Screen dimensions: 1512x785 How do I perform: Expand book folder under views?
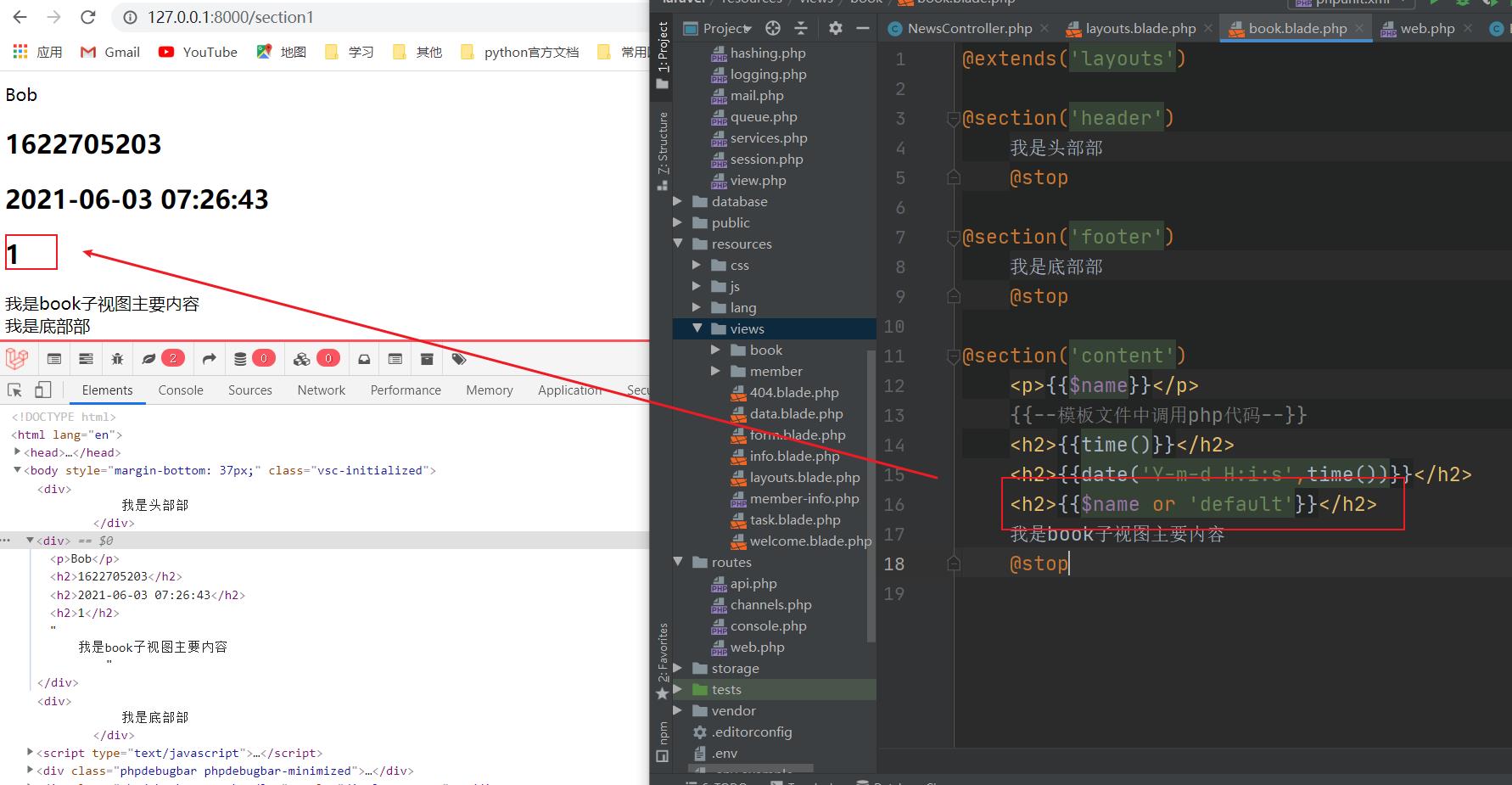click(715, 350)
